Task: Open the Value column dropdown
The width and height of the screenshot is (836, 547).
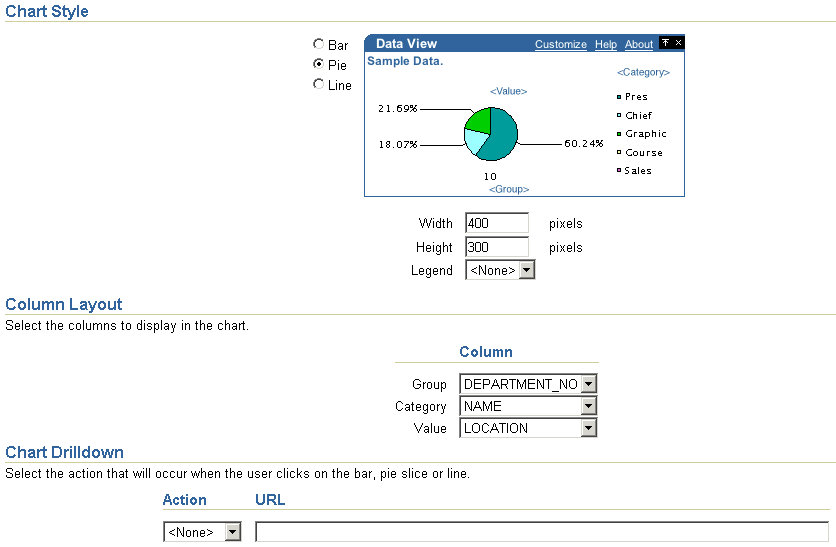Action: 528,428
